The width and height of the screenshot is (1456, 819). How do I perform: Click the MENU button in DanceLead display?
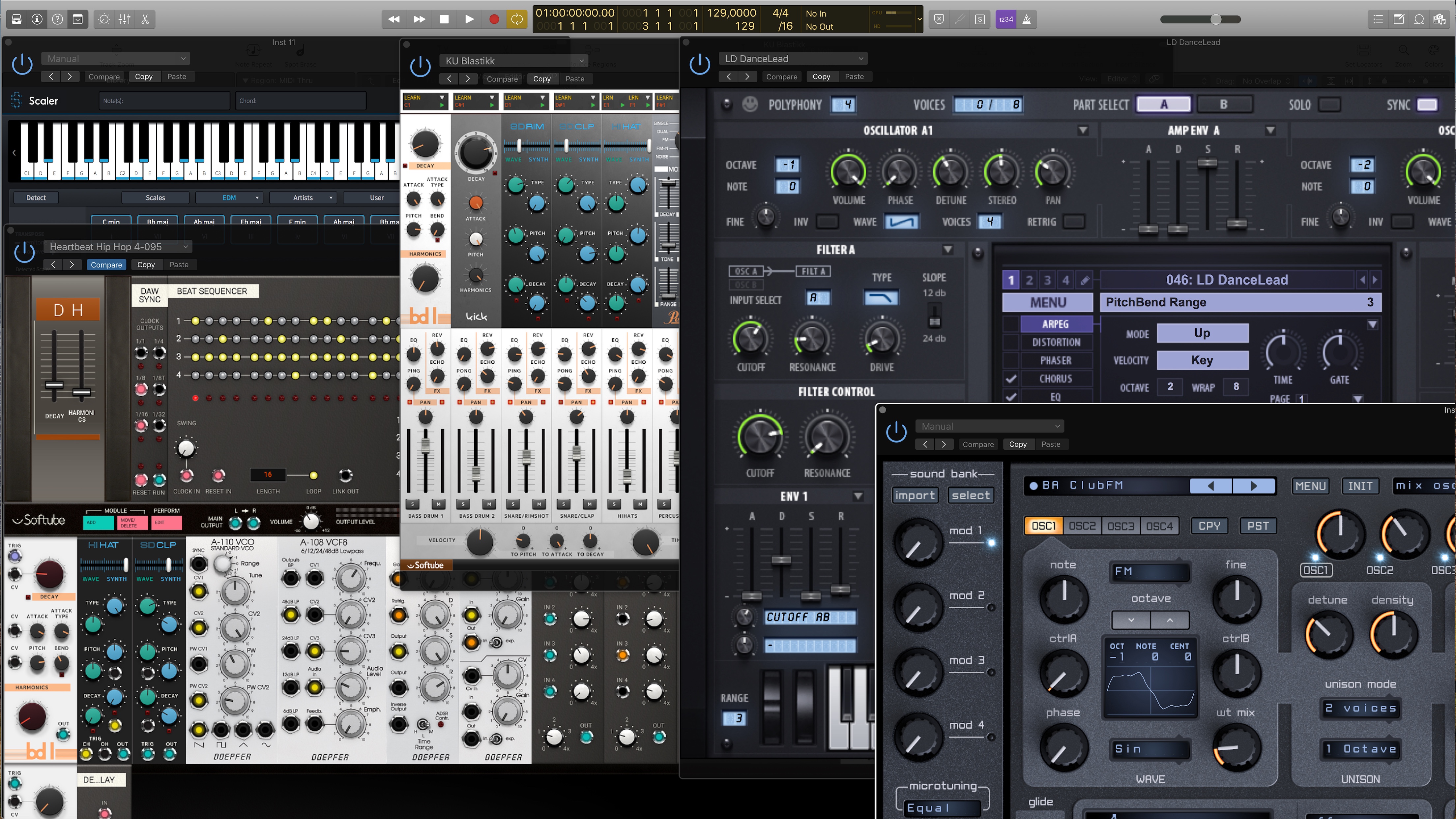pyautogui.click(x=1047, y=303)
